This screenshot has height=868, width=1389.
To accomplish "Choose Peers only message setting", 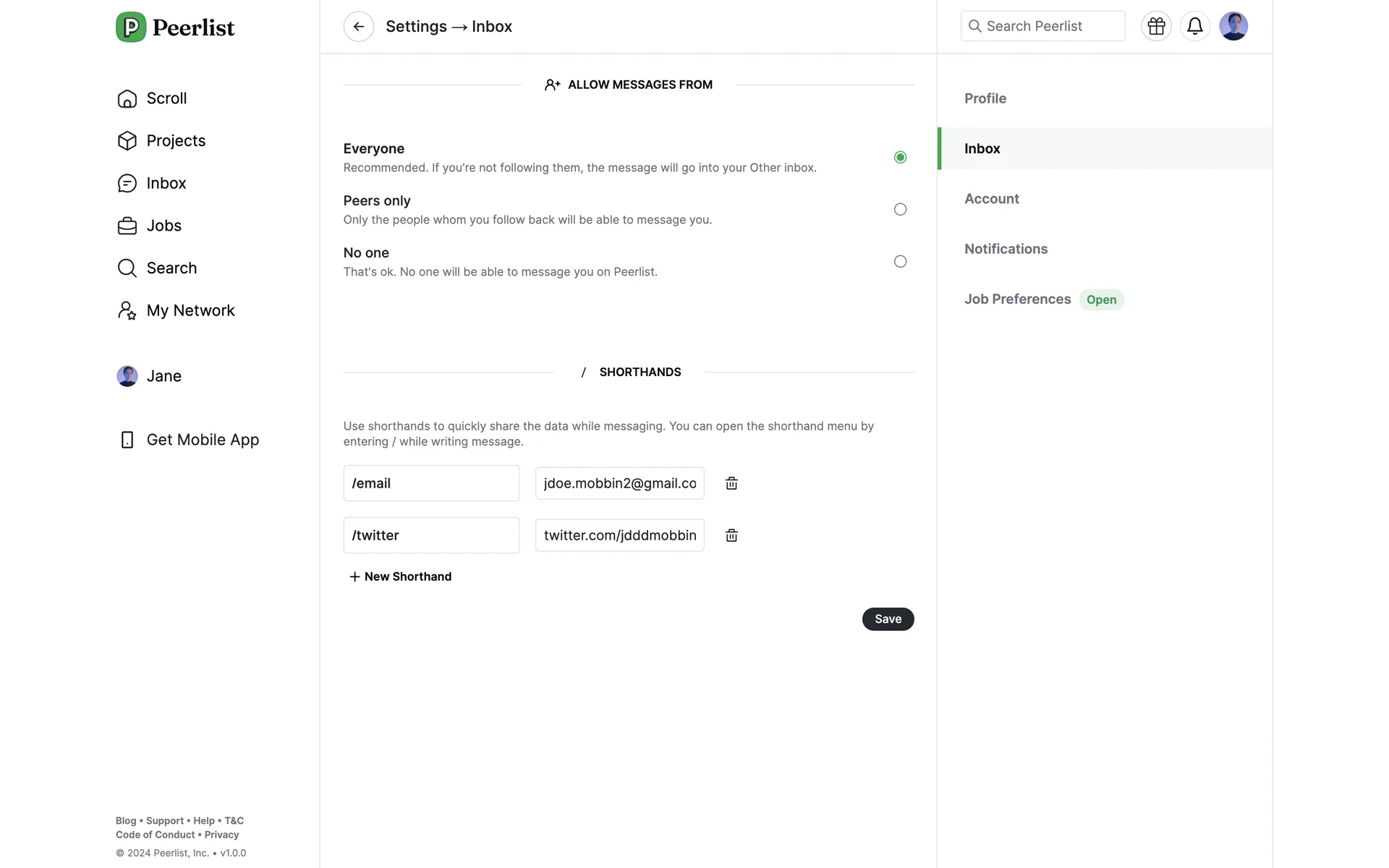I will click(900, 209).
